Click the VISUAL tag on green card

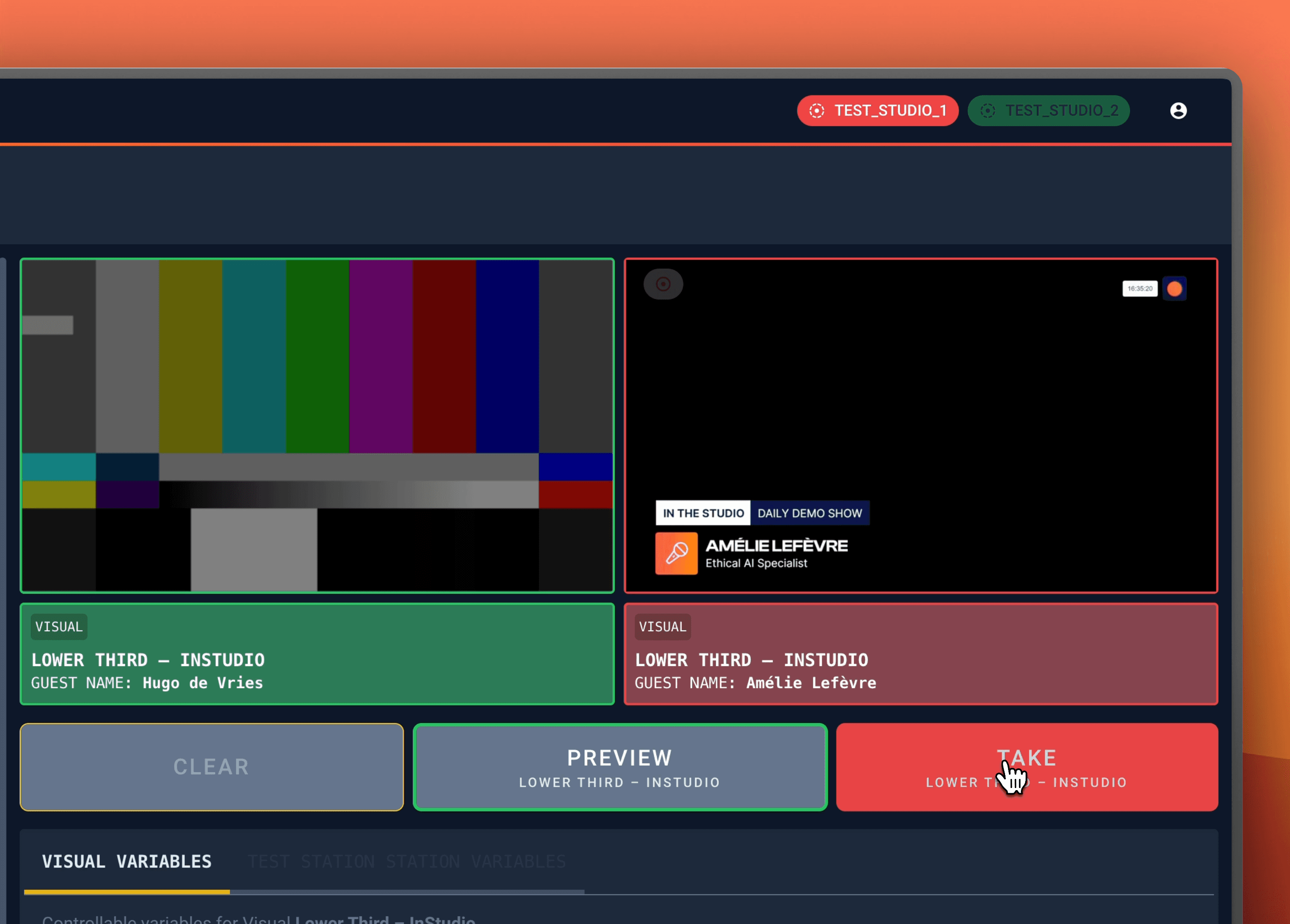(59, 627)
